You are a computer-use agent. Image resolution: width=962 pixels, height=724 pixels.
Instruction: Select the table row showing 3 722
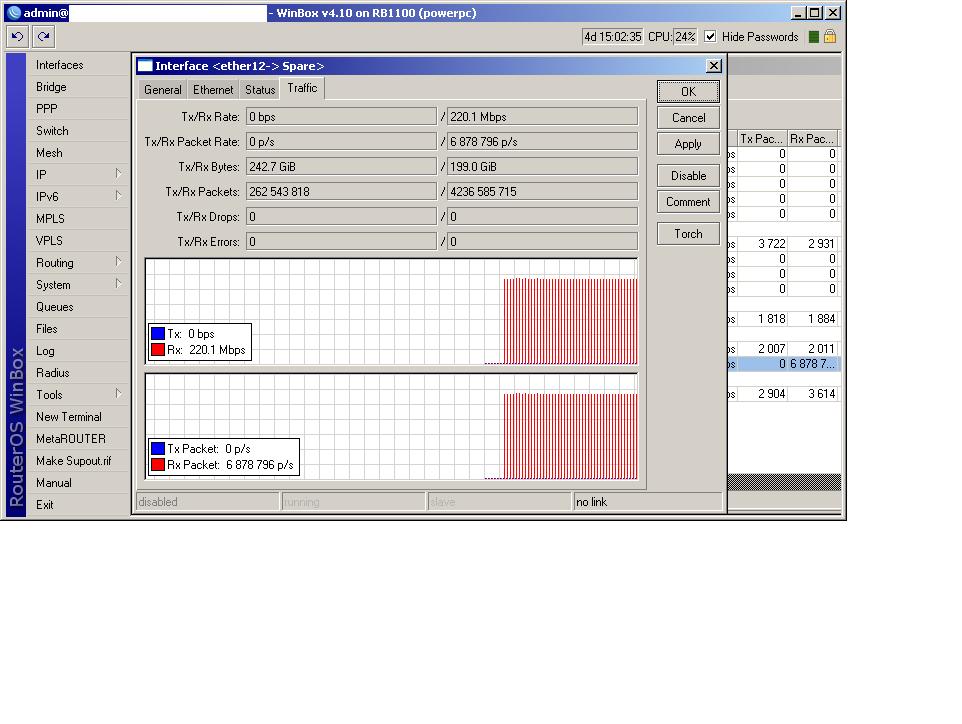(783, 244)
